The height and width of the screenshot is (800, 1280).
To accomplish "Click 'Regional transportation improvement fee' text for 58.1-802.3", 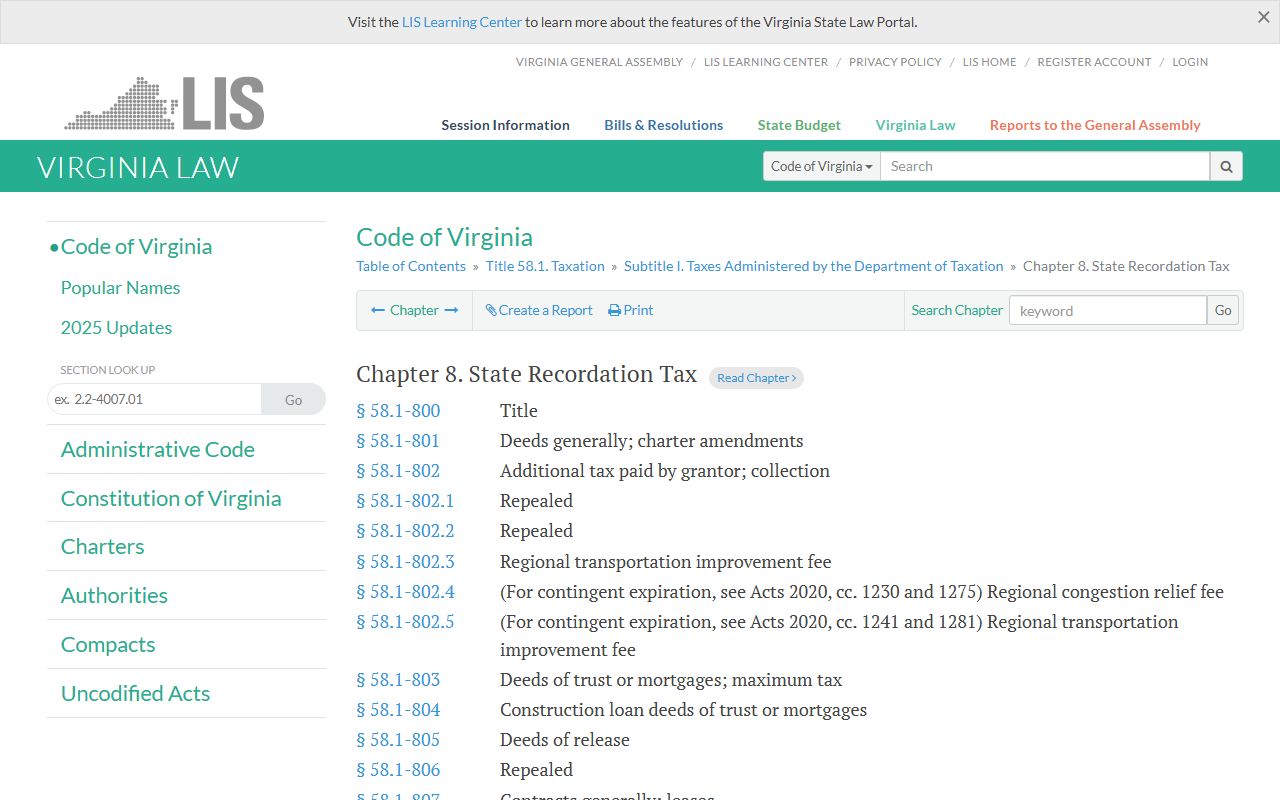I will click(x=666, y=562).
